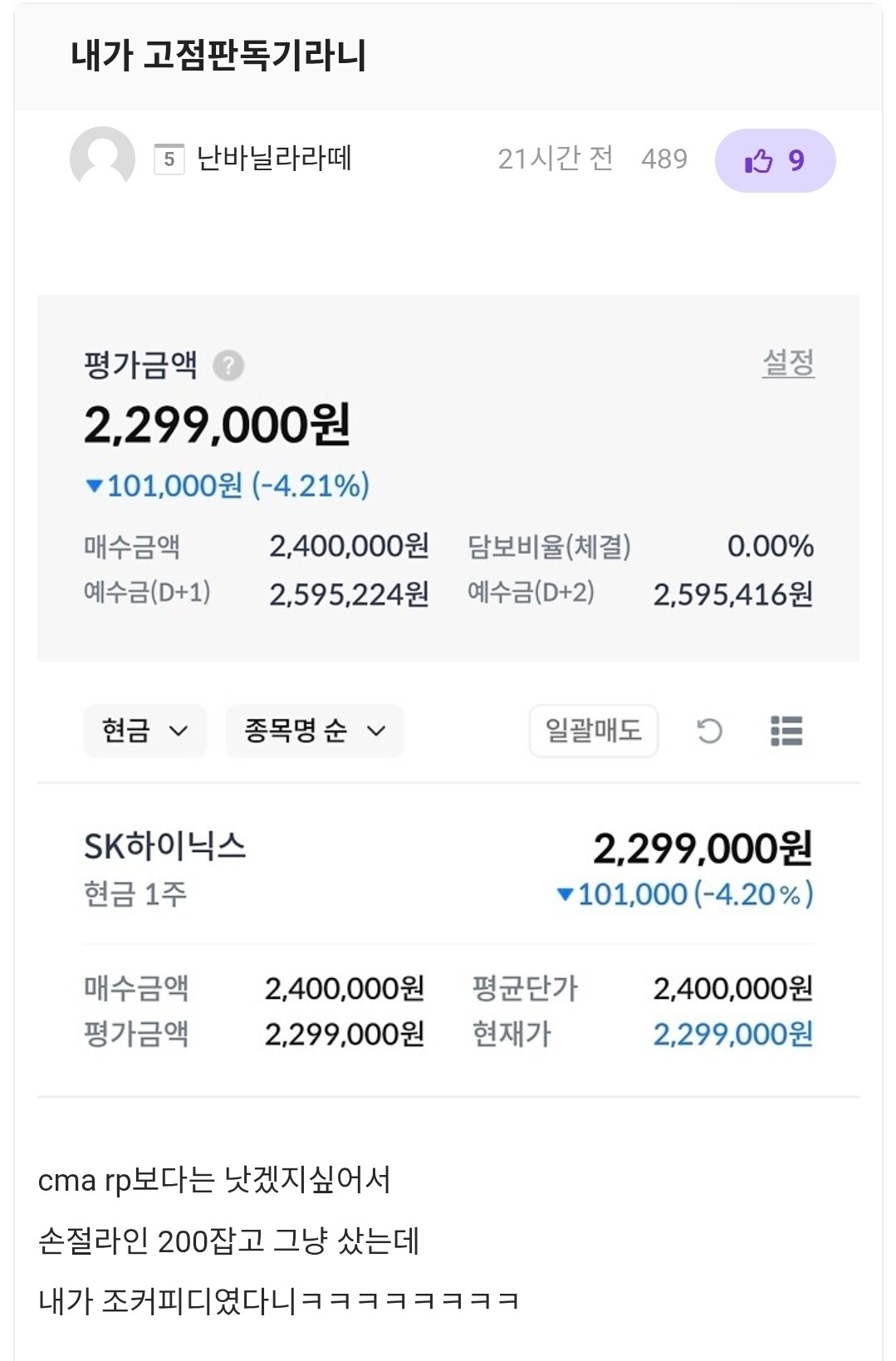This screenshot has height=1361, width=896.
Task: Click the 평가금액 2,299,000원 total
Action: (x=217, y=425)
